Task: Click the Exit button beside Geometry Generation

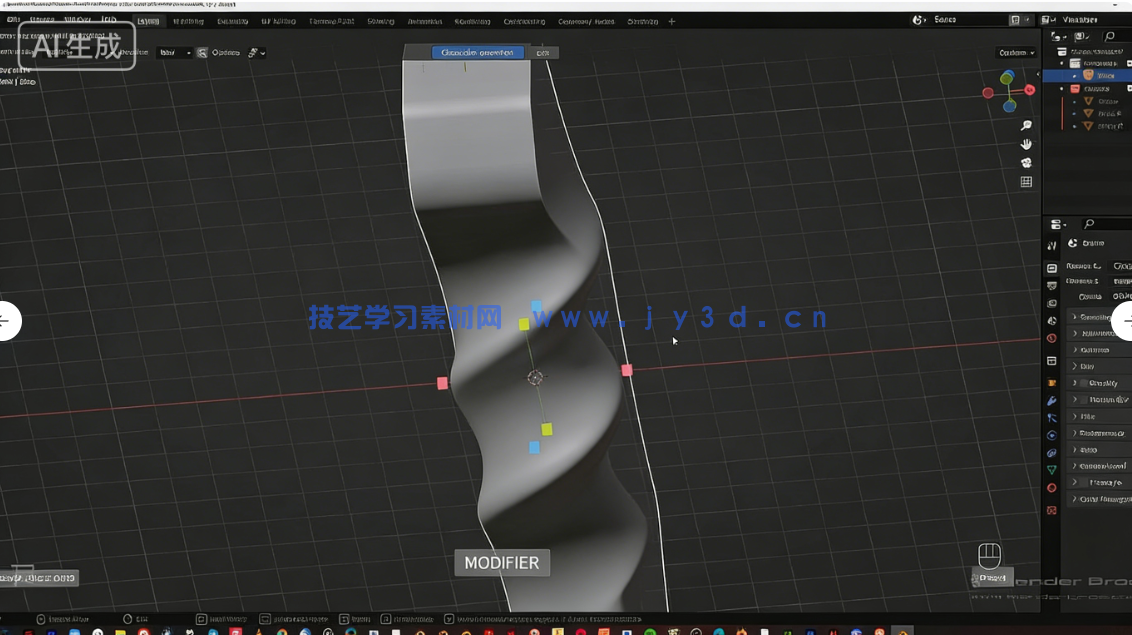Action: pos(543,52)
